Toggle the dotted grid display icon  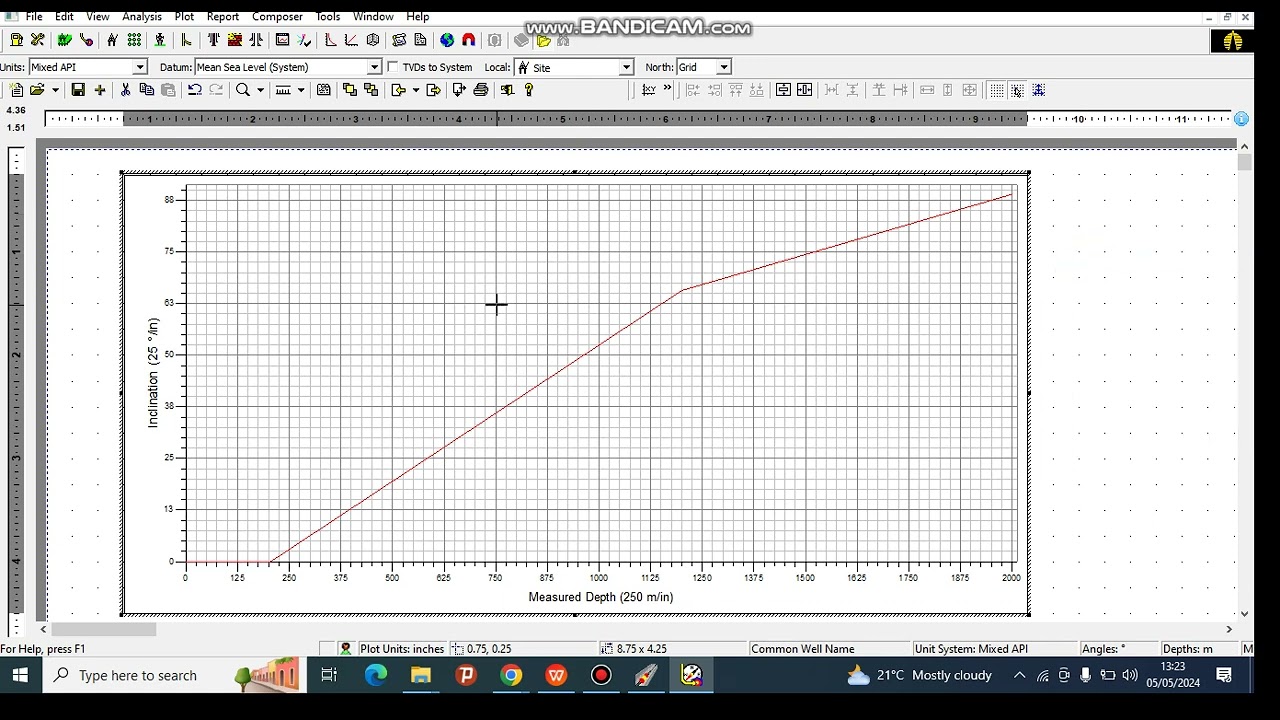(996, 90)
